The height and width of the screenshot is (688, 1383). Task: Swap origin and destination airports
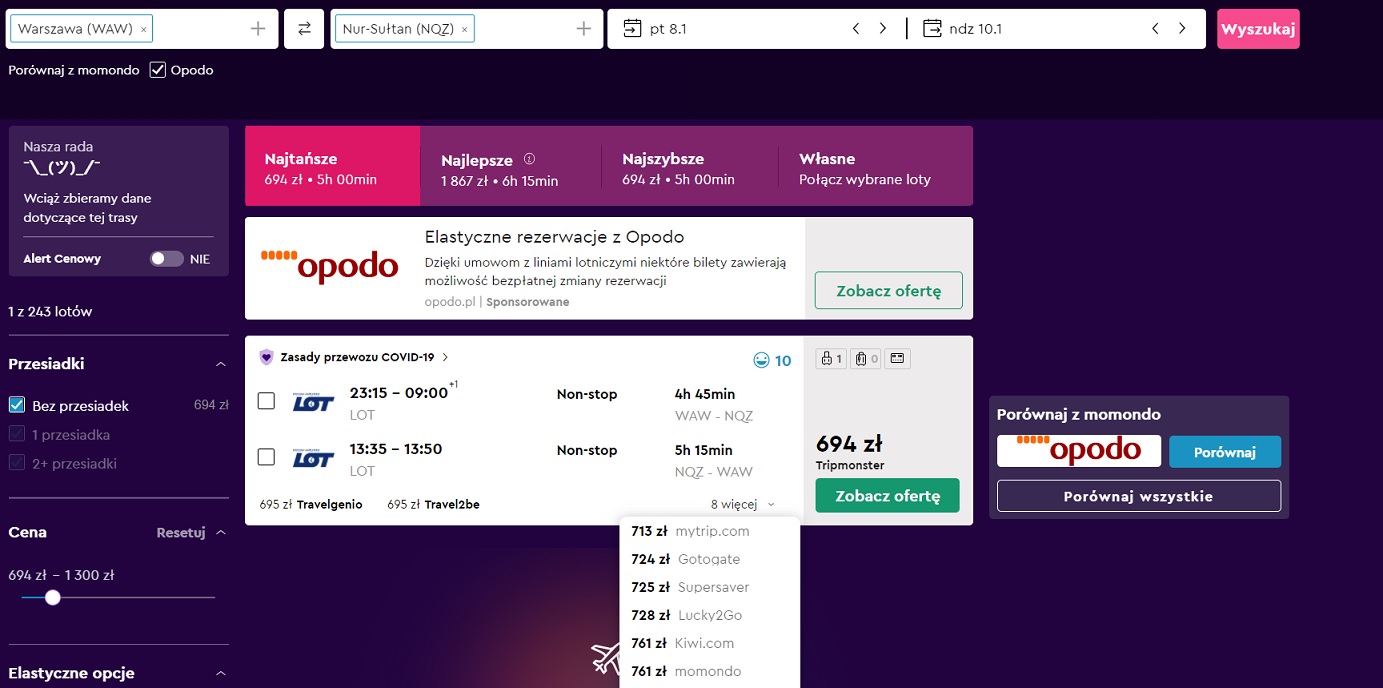304,29
